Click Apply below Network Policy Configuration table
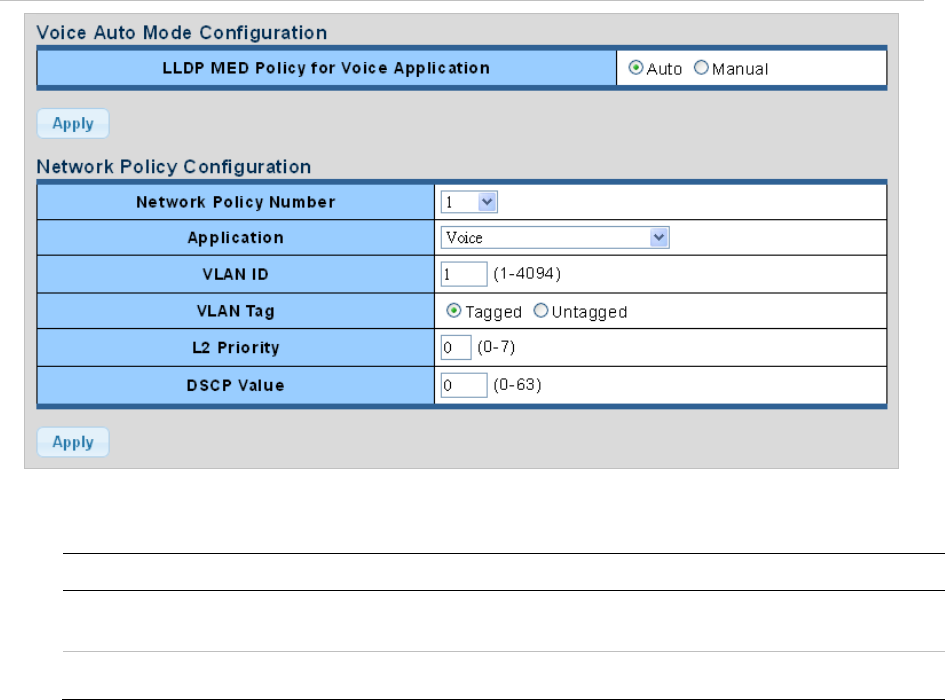Screen dimensions: 945x700 pos(72,442)
